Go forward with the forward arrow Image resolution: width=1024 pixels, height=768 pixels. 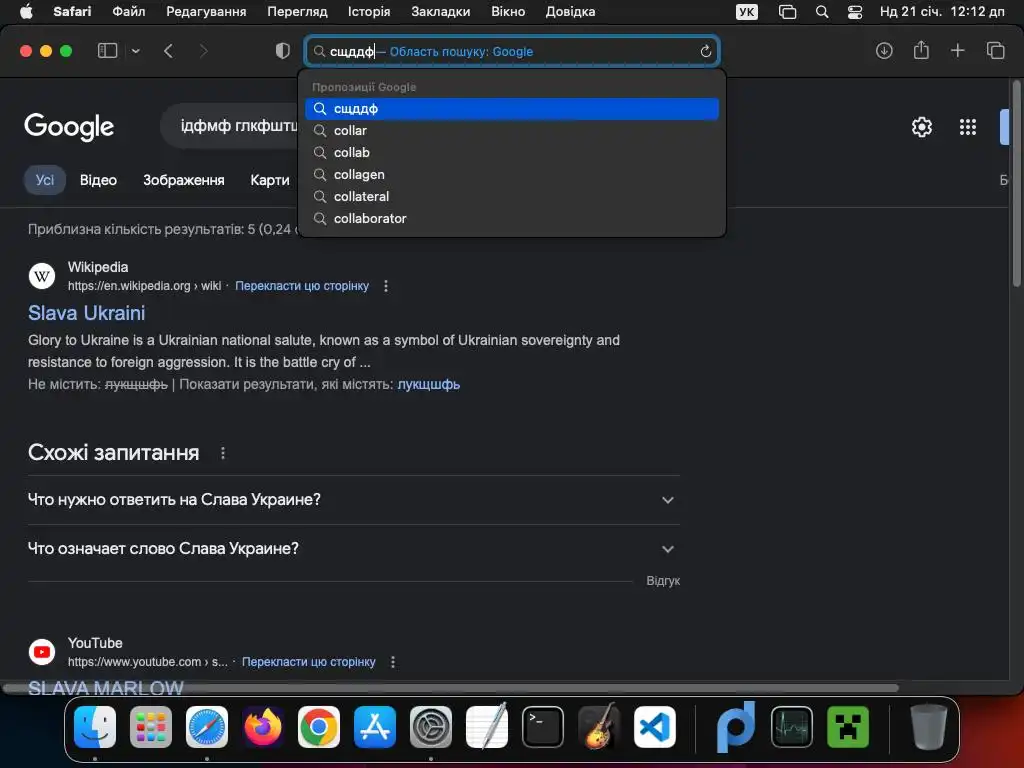coord(203,51)
